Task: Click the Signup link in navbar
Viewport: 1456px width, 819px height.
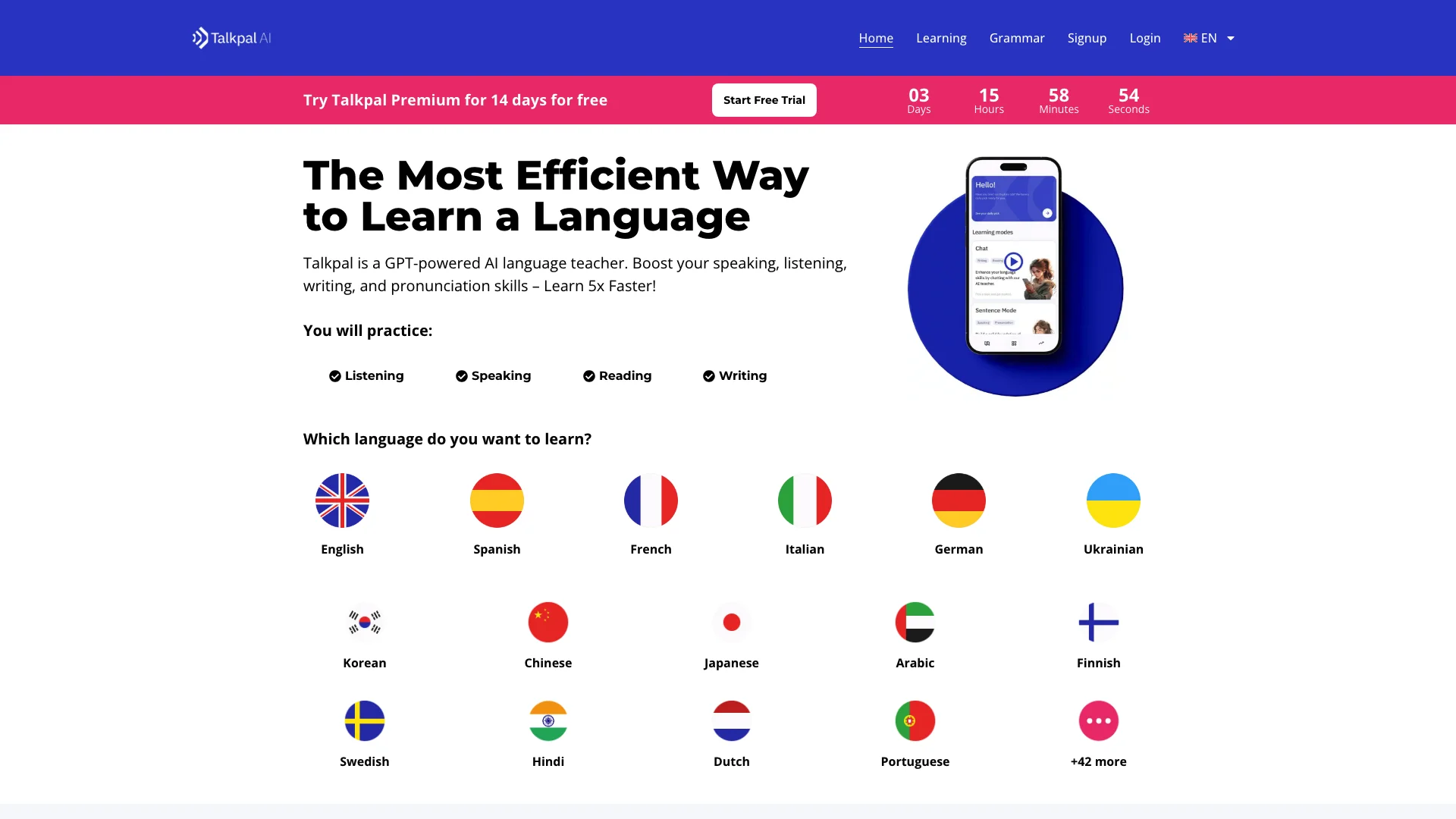Action: pos(1087,38)
